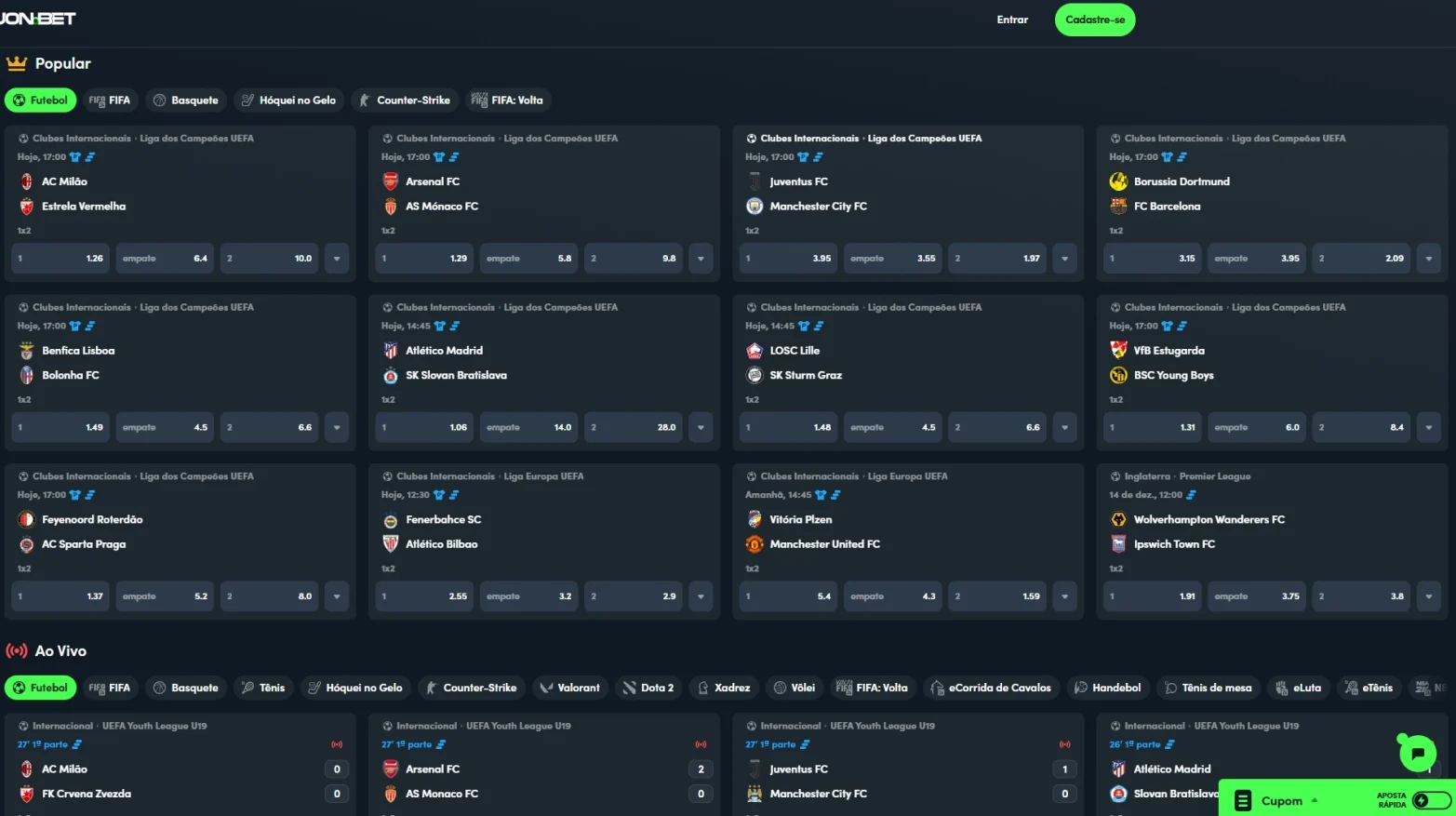Open more bets dropdown for Wolverhampton match
The image size is (1456, 816).
(1428, 596)
